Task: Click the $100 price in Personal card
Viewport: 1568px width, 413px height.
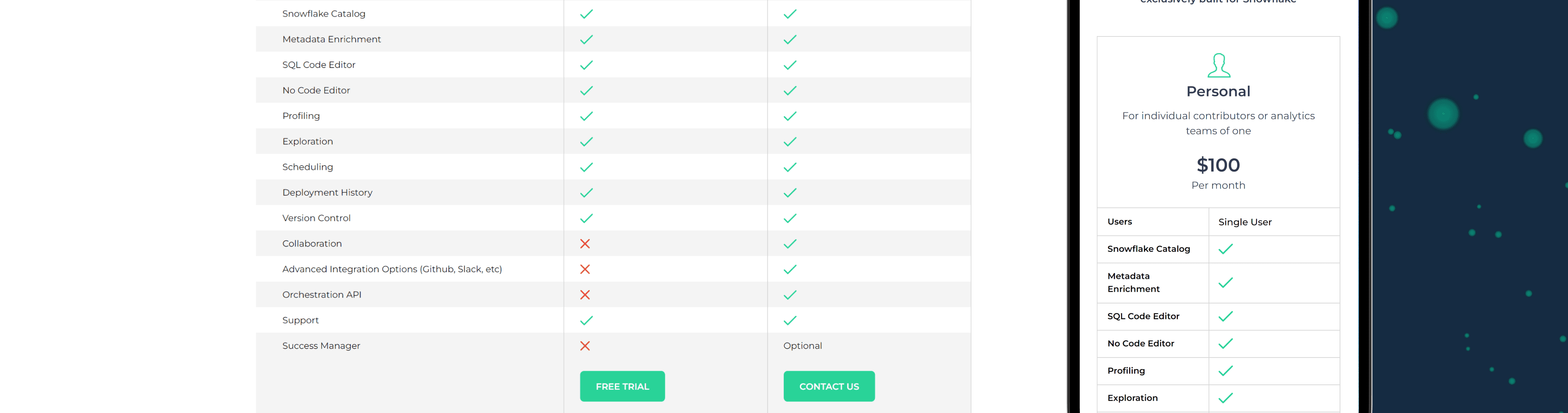Action: [x=1218, y=165]
